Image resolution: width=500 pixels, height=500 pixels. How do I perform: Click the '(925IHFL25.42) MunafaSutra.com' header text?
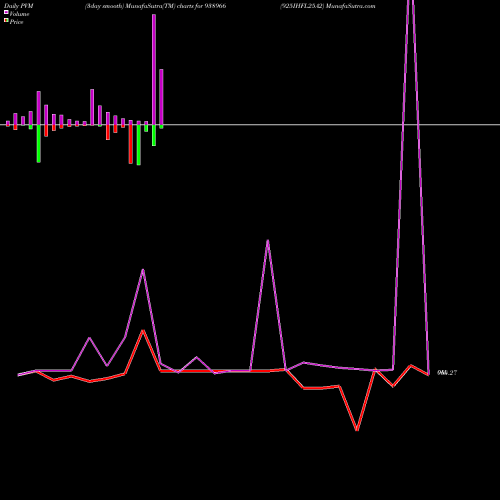pyautogui.click(x=328, y=6)
